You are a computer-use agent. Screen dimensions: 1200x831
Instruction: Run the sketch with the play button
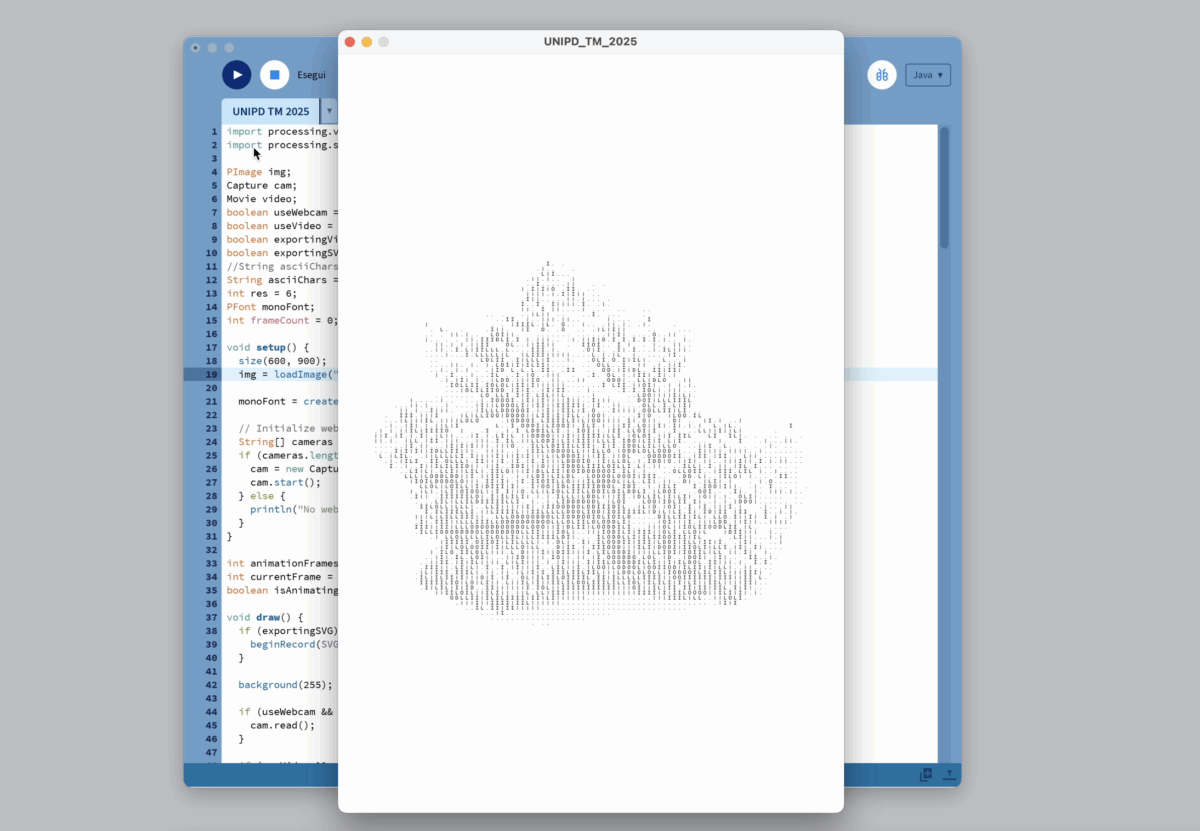click(x=236, y=75)
